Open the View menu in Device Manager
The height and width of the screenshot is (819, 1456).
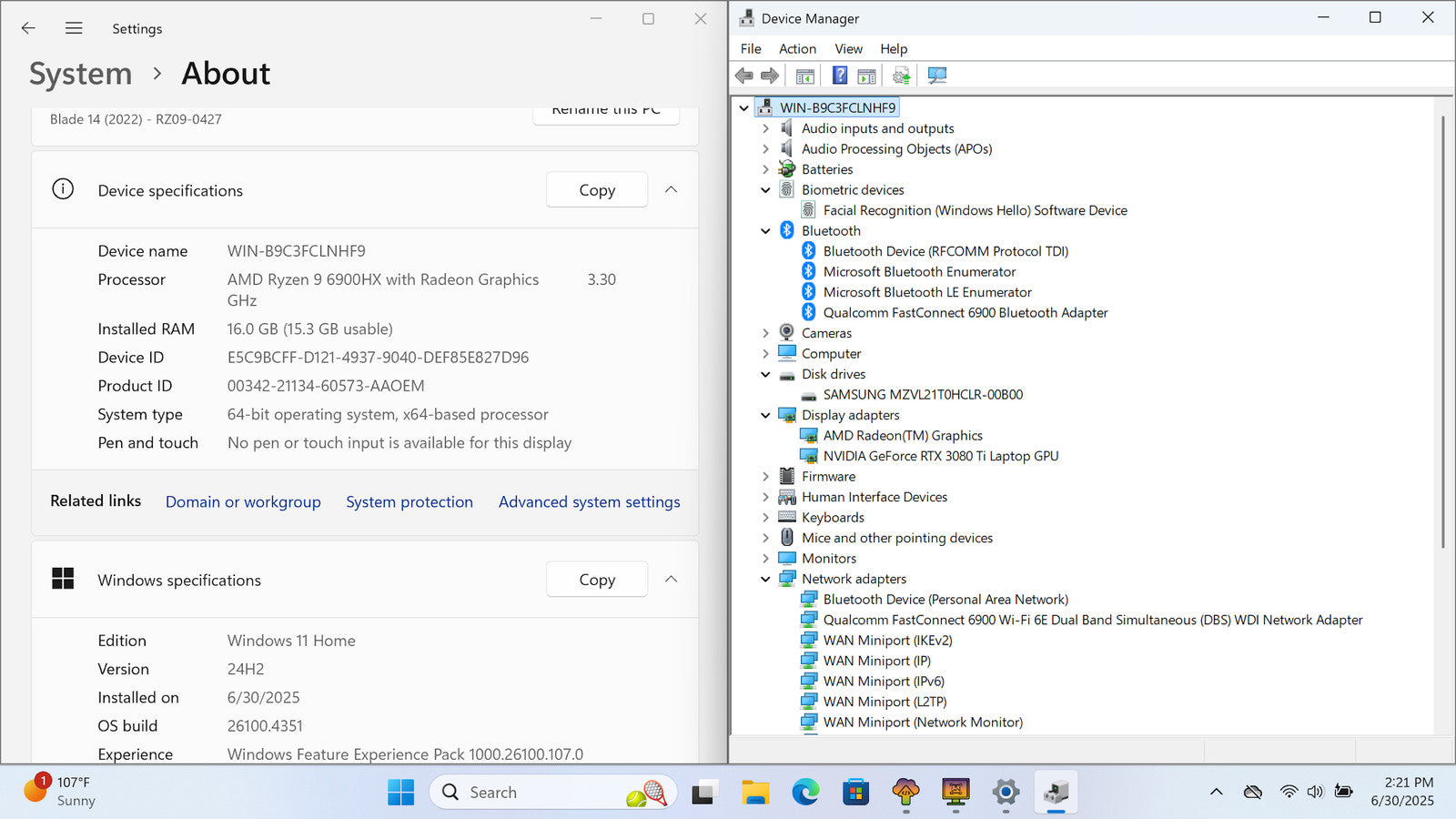click(x=848, y=48)
